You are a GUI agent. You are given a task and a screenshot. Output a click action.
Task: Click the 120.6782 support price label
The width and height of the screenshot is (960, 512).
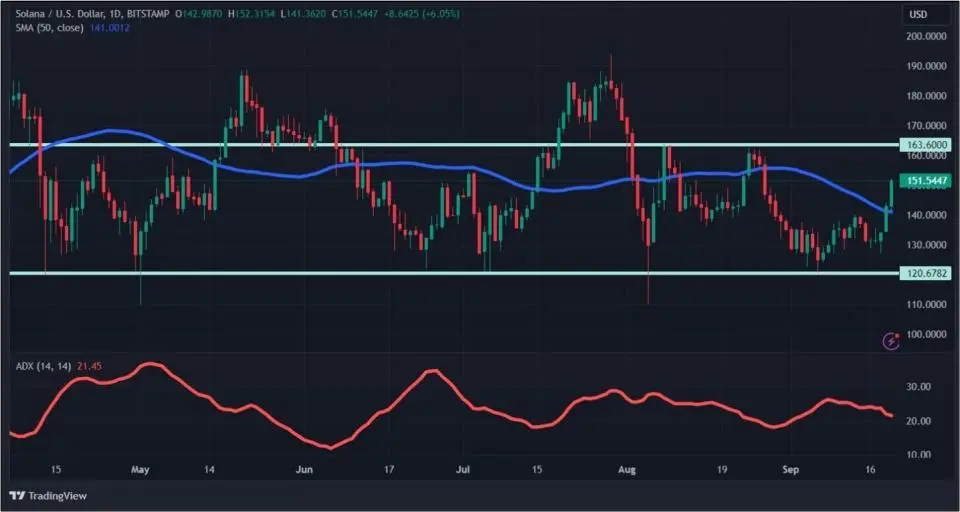pos(925,272)
